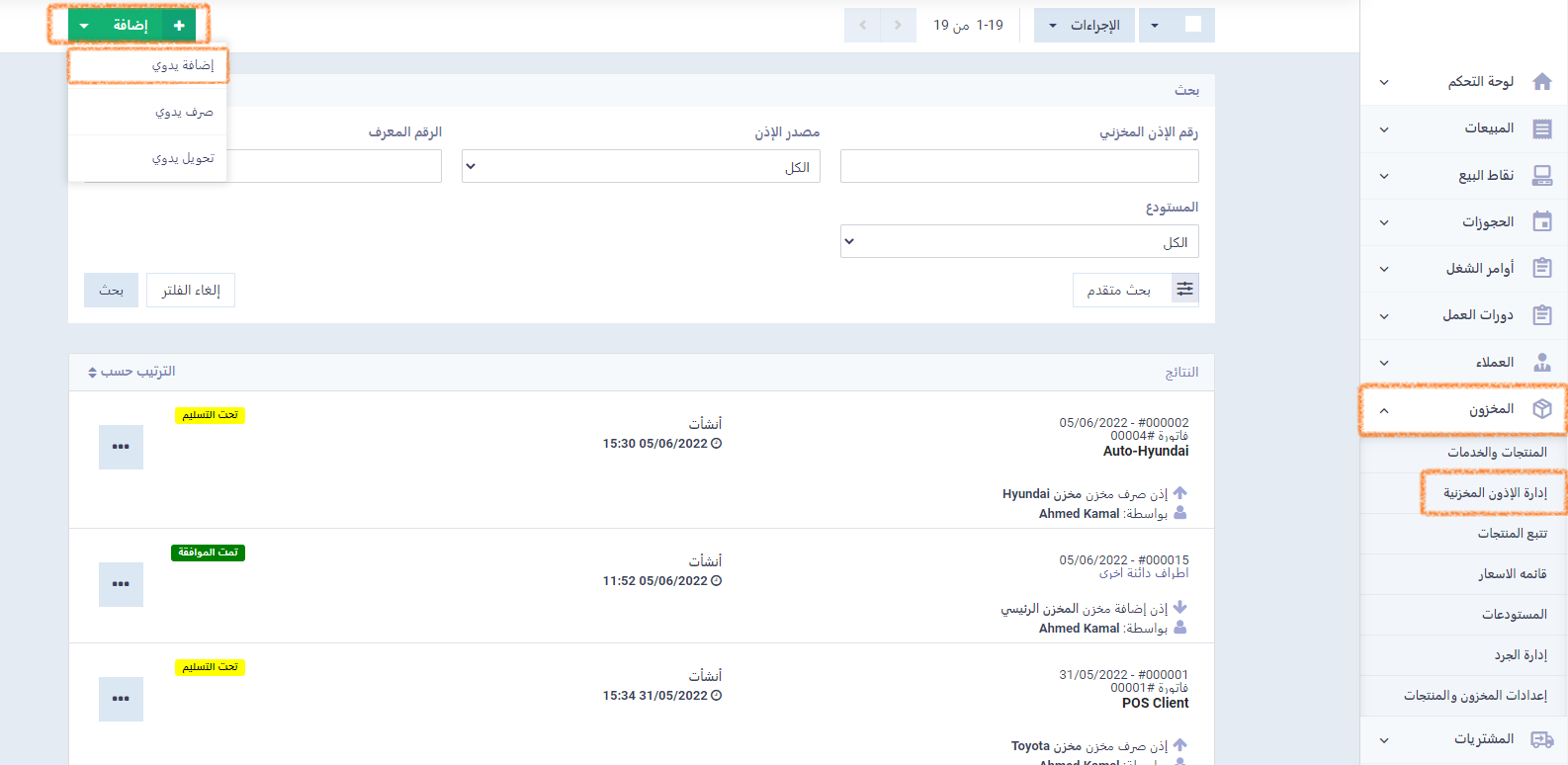This screenshot has height=765, width=1568.
Task: Select إضافة يدوي from the add menu
Action: tap(148, 66)
